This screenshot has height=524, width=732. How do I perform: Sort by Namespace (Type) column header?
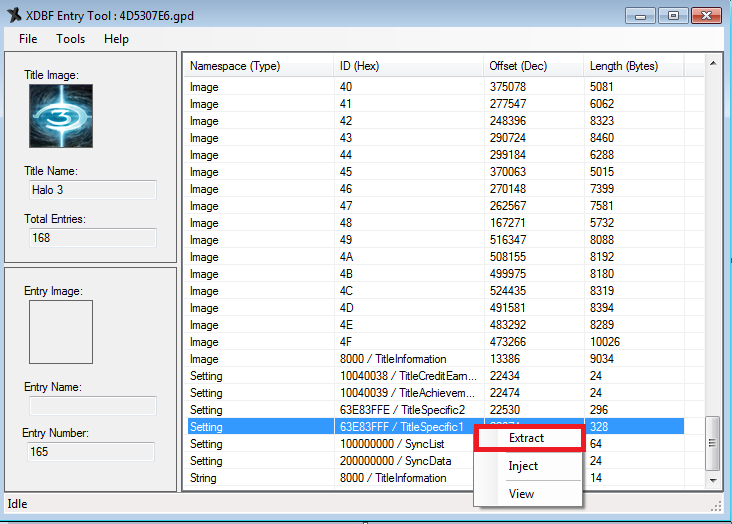pyautogui.click(x=258, y=66)
